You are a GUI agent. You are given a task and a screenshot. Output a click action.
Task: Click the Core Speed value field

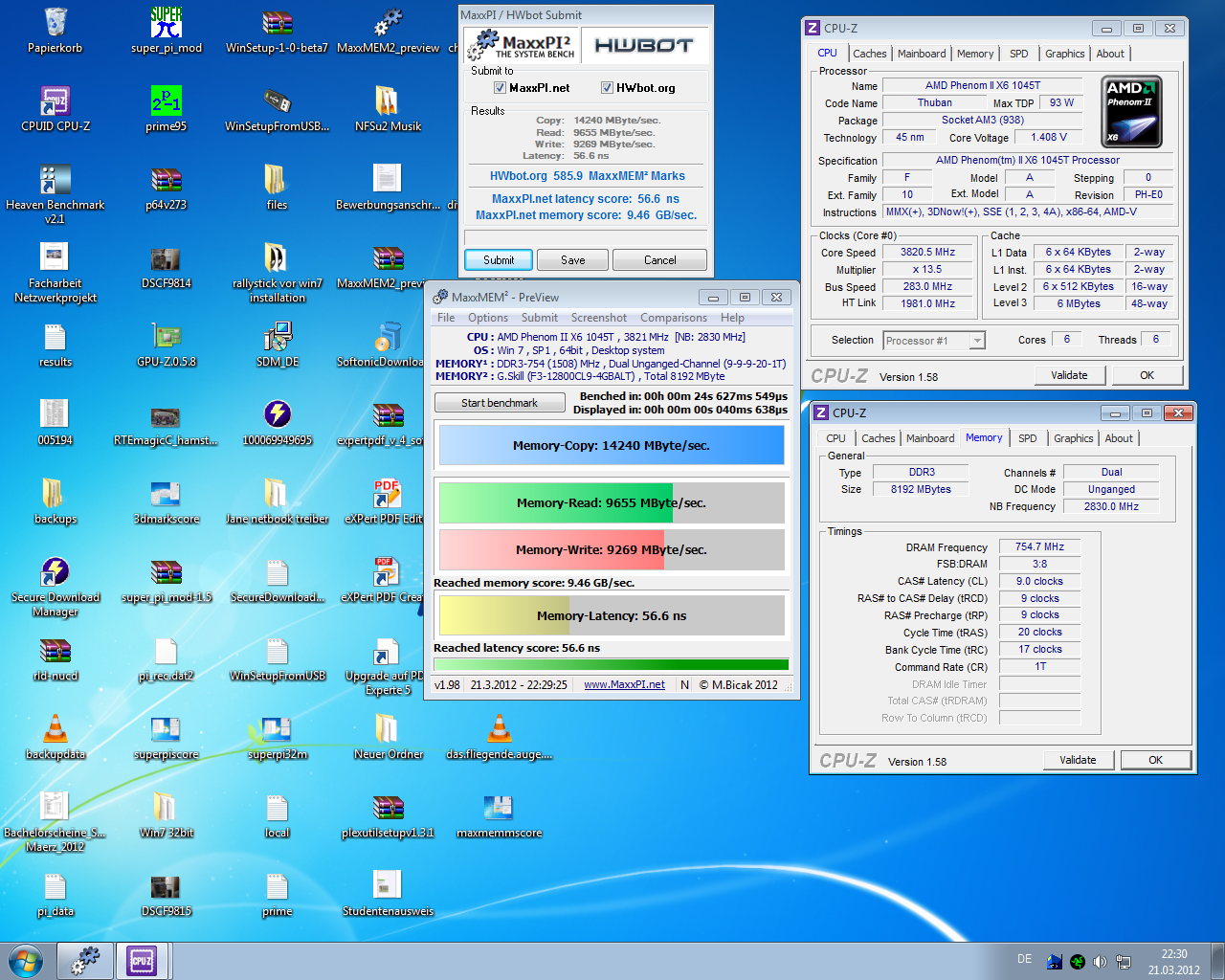point(927,253)
